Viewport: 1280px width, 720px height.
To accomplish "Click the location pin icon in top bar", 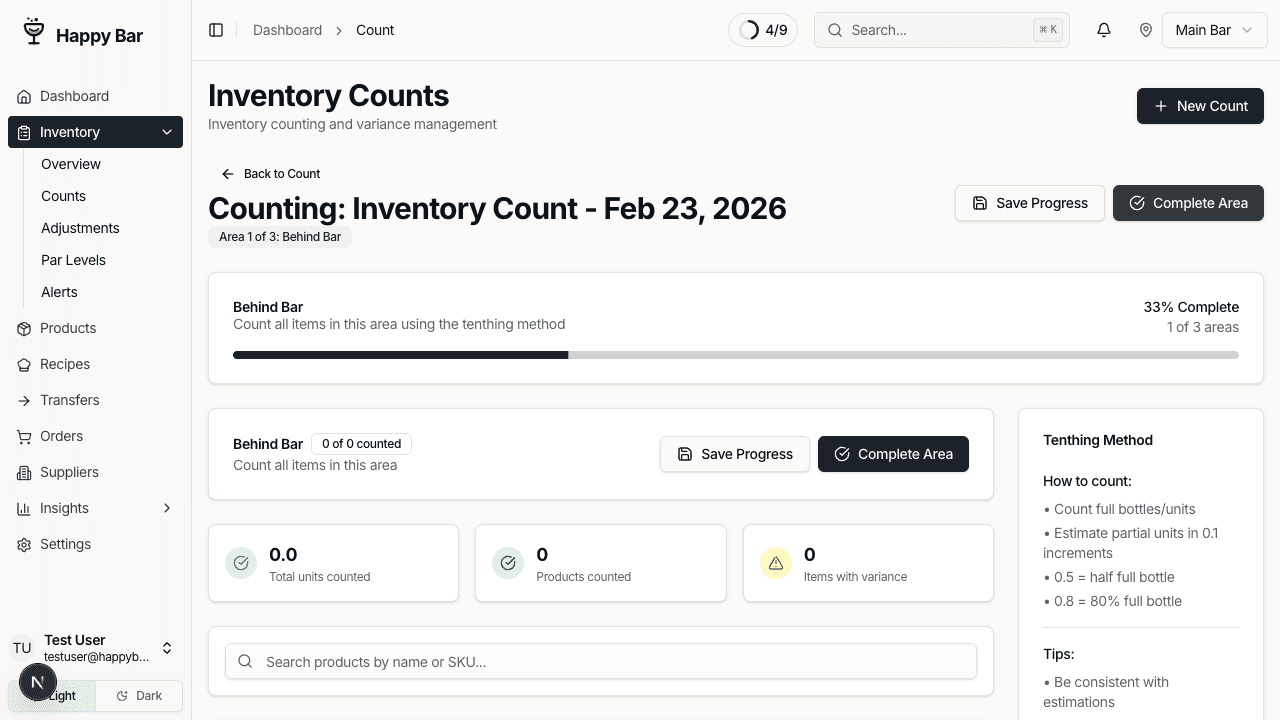I will click(x=1147, y=30).
